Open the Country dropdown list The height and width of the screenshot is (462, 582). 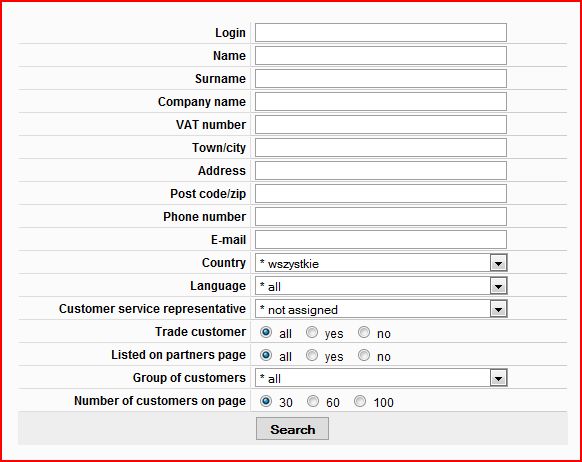pyautogui.click(x=381, y=263)
